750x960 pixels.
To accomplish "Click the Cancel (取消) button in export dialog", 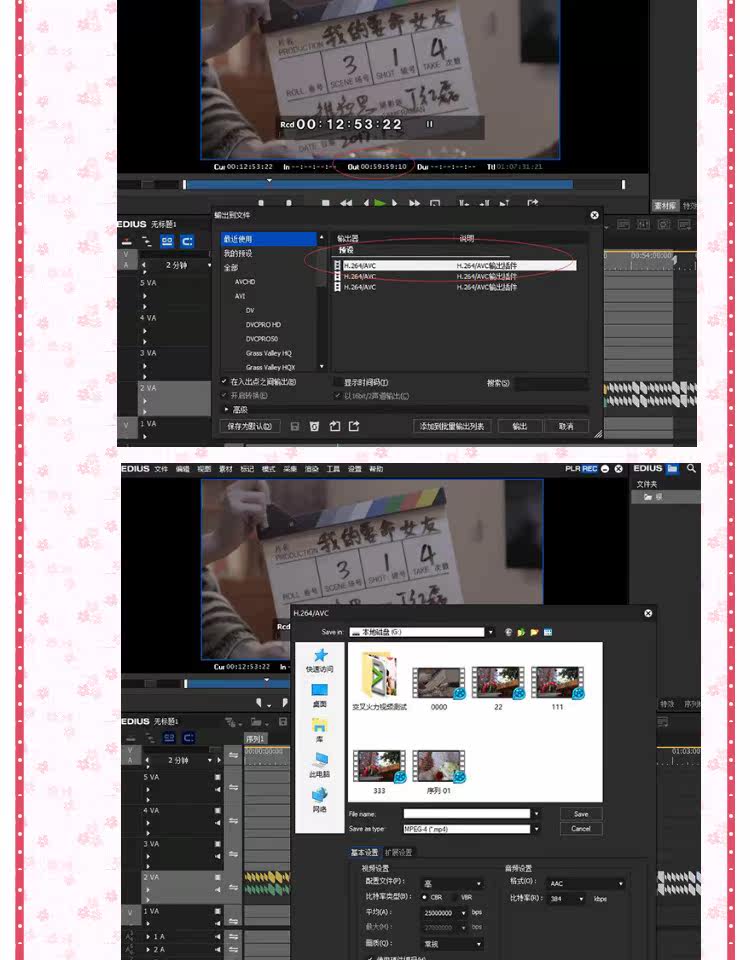I will 566,426.
